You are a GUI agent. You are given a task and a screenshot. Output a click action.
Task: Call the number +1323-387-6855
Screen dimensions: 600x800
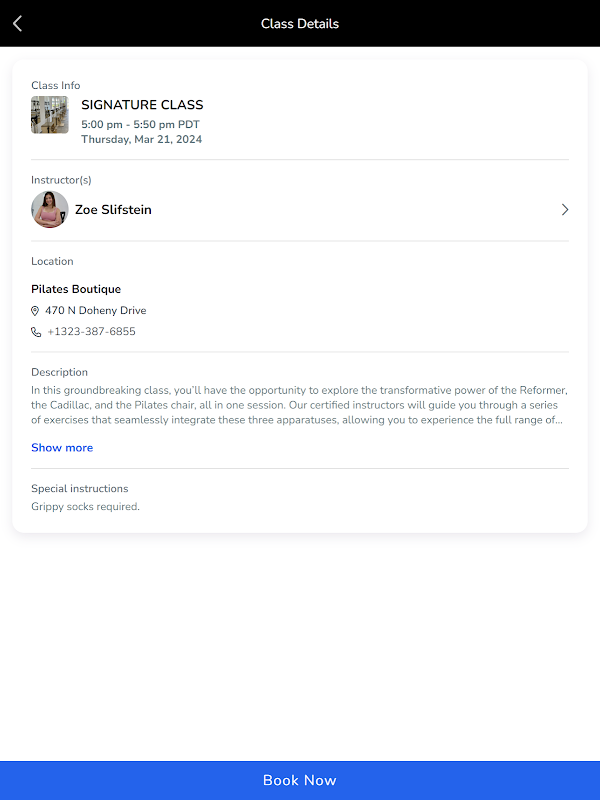(91, 332)
